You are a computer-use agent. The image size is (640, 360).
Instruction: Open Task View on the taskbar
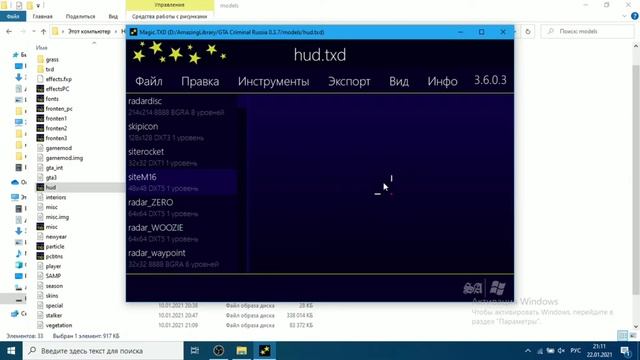(195, 351)
